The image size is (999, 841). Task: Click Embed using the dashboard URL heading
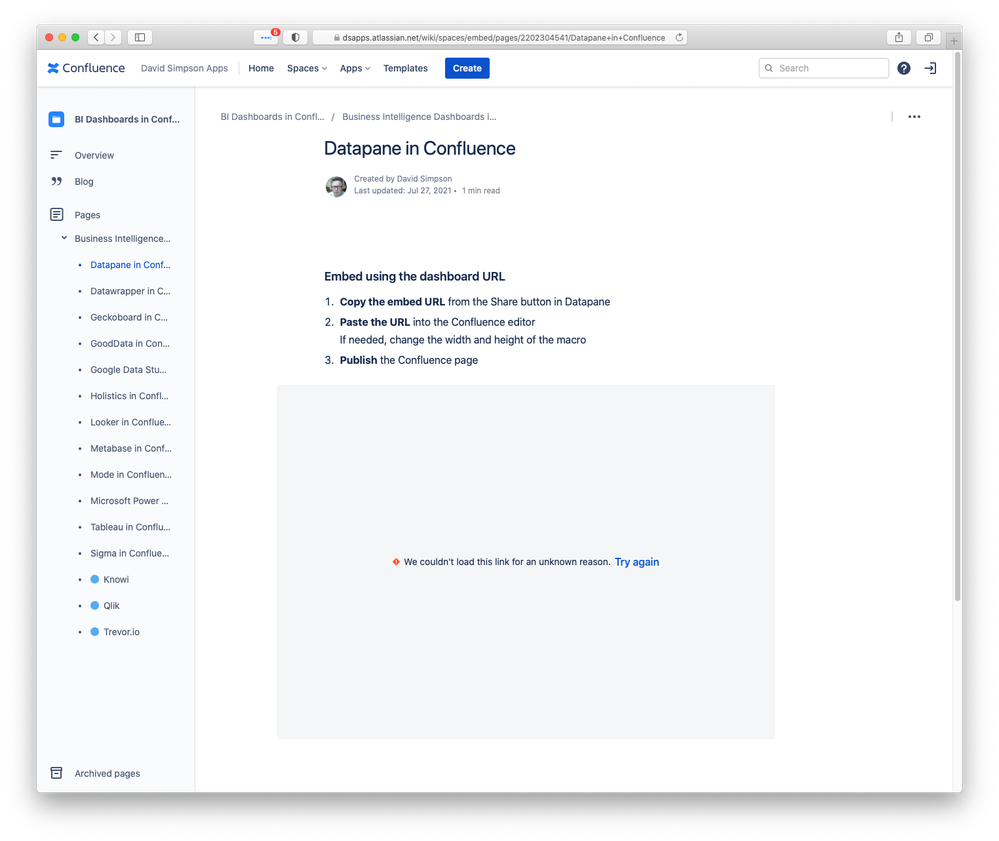414,277
